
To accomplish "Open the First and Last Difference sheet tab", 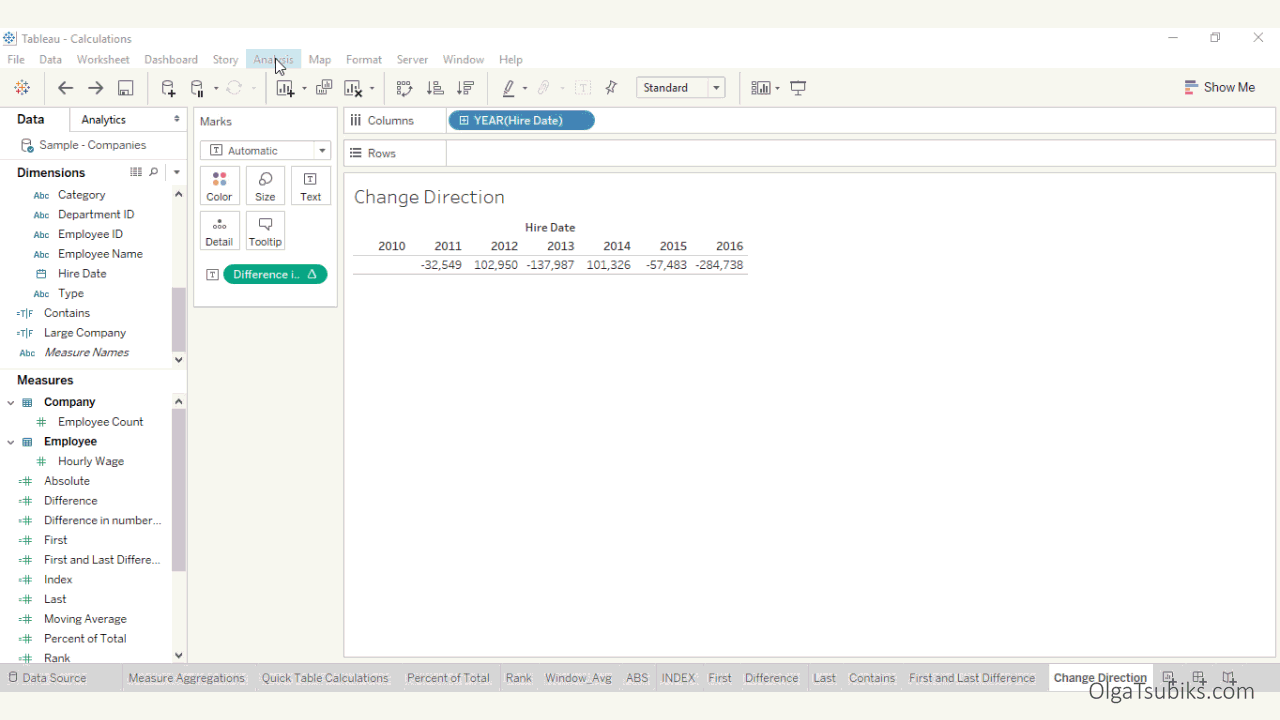I will 972,678.
